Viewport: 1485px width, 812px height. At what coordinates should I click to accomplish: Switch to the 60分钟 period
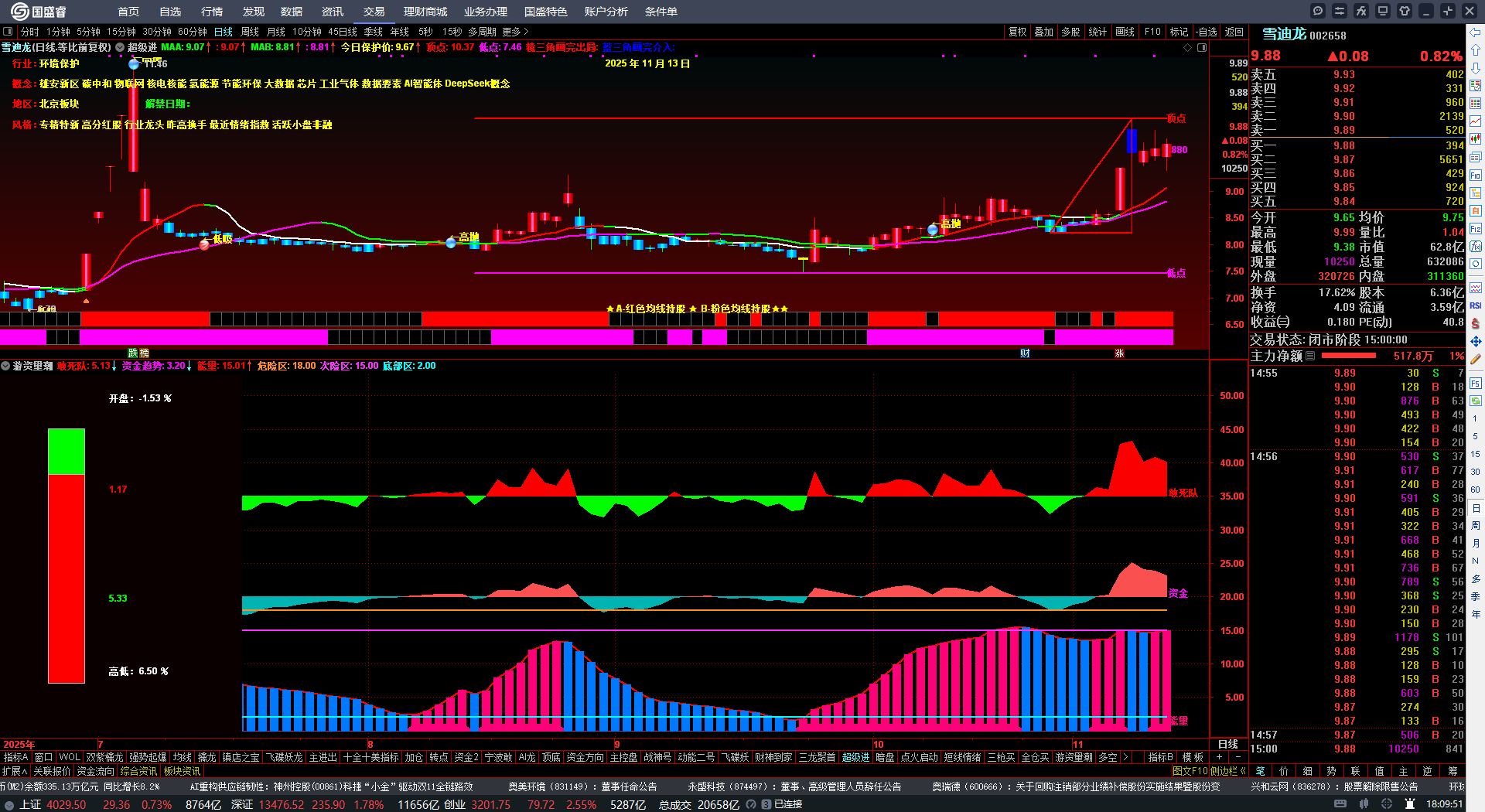pos(193,32)
